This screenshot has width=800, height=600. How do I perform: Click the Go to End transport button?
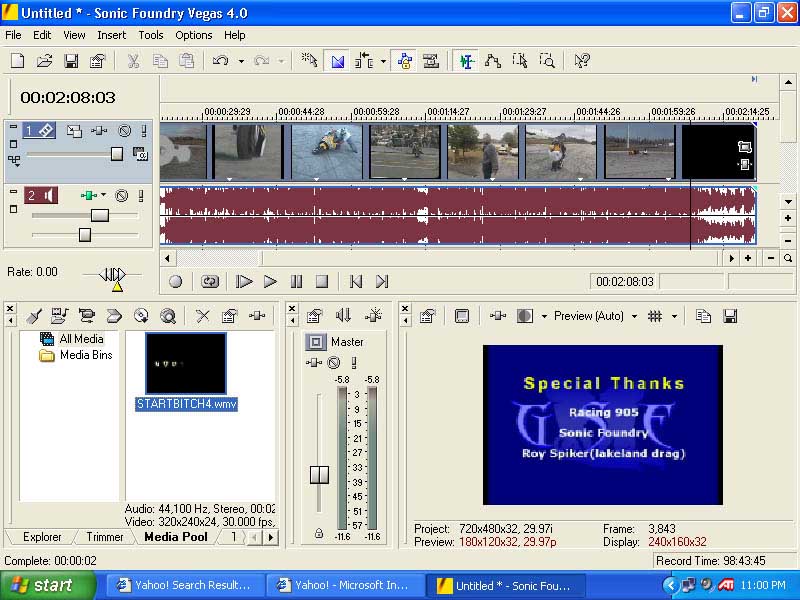pos(381,282)
